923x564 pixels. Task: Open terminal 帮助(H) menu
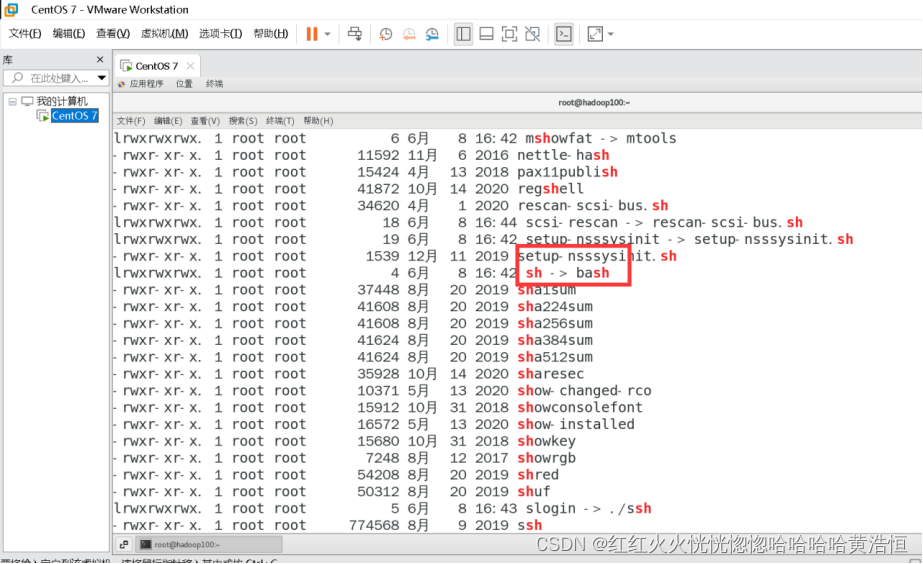(318, 121)
